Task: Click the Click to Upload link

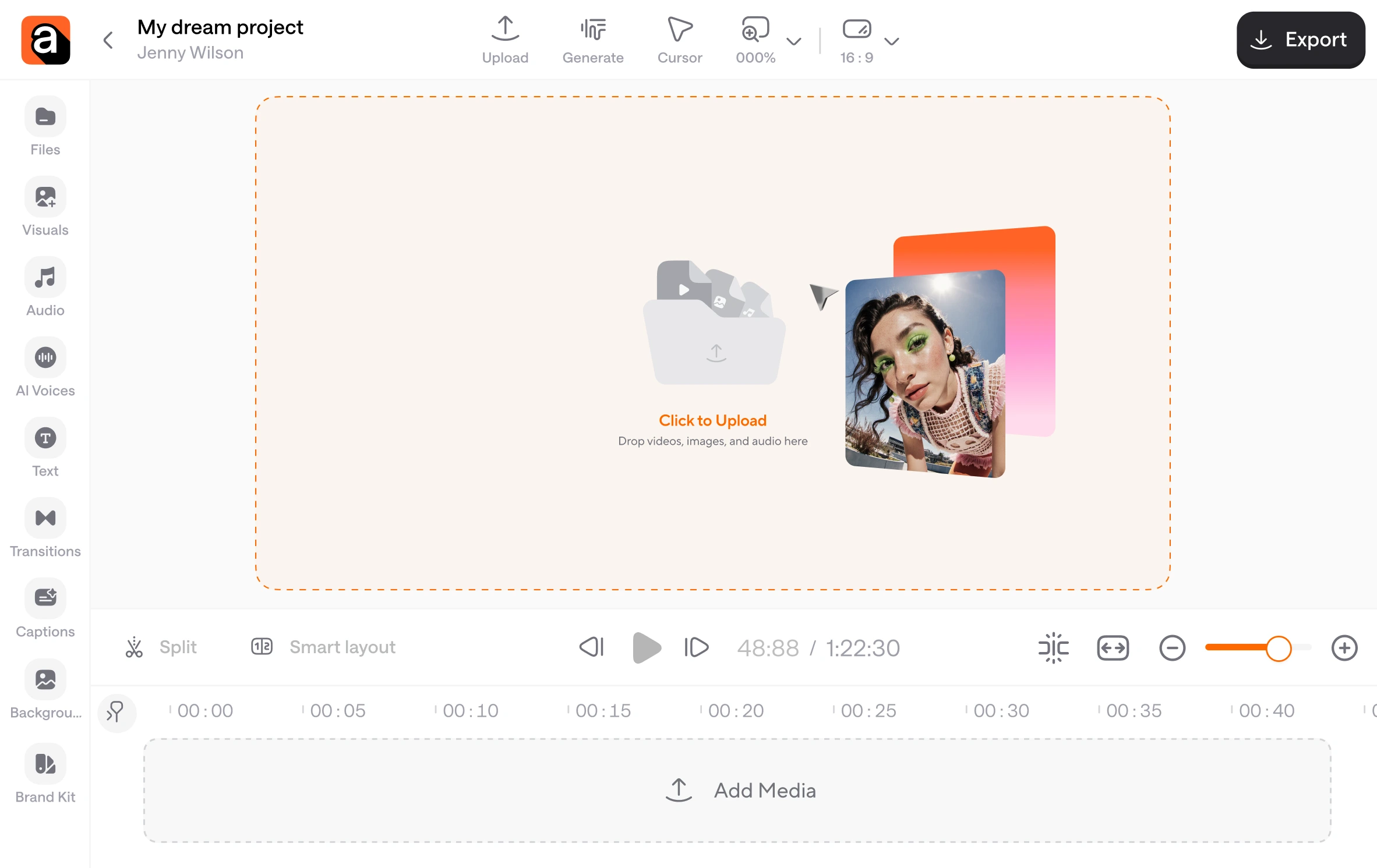Action: (x=712, y=420)
